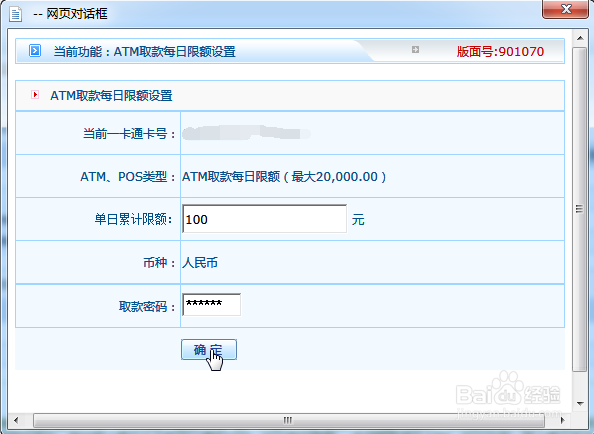Click the 版面号:901070 text
Viewport: 594px width, 434px height.
point(500,52)
